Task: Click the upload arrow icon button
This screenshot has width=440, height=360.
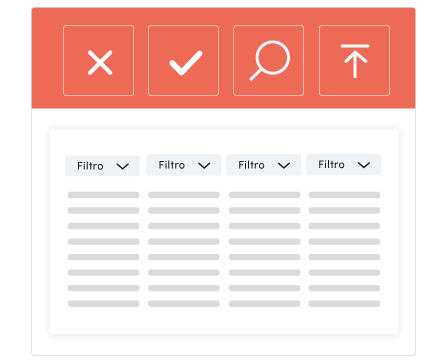Action: (354, 61)
